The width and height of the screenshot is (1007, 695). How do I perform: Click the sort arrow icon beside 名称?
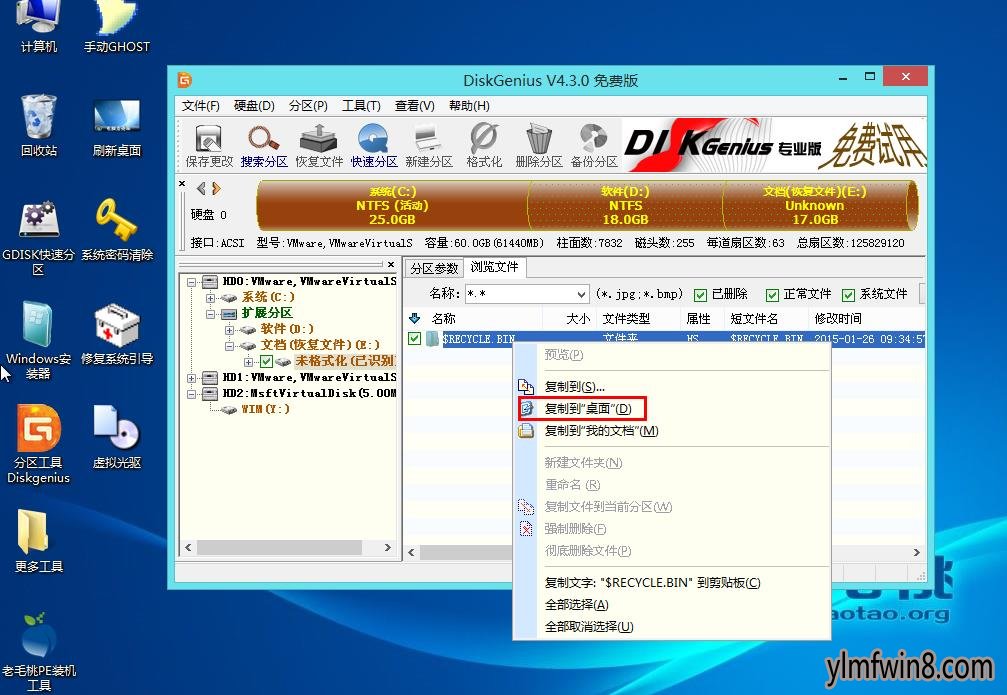(x=414, y=318)
